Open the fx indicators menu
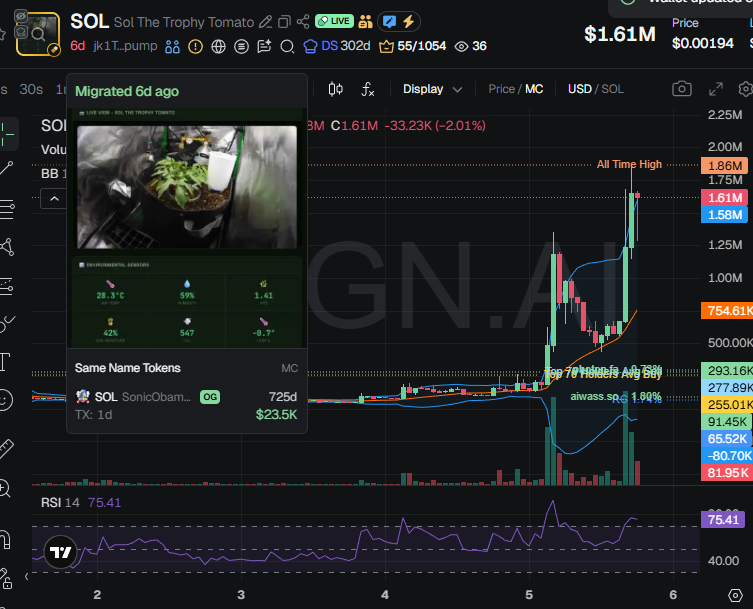 pos(367,89)
